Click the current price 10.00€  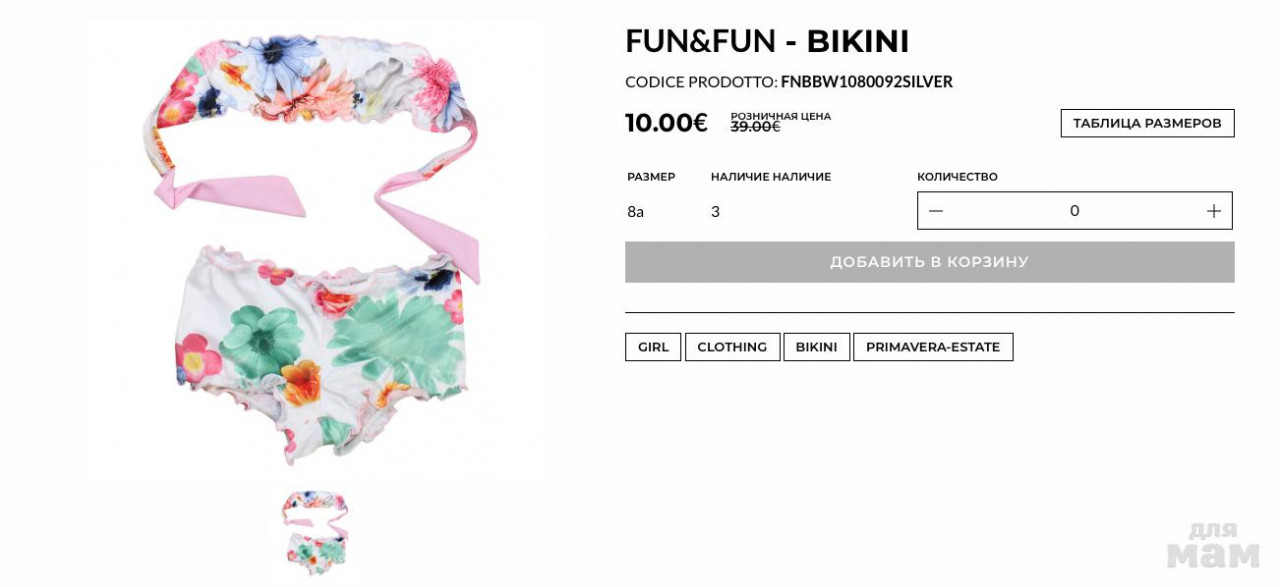click(x=666, y=123)
